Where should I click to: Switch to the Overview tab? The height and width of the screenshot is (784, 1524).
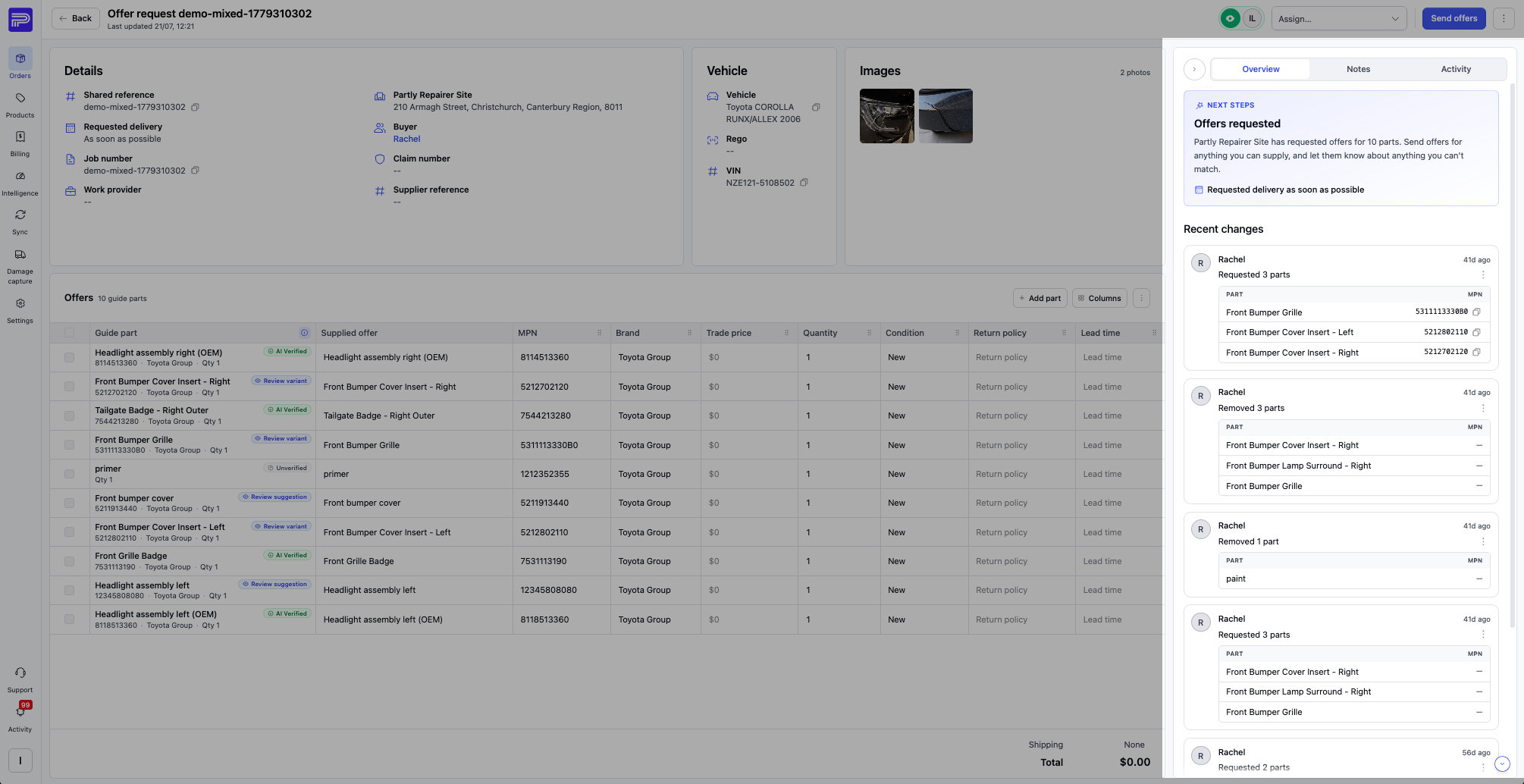(1260, 69)
